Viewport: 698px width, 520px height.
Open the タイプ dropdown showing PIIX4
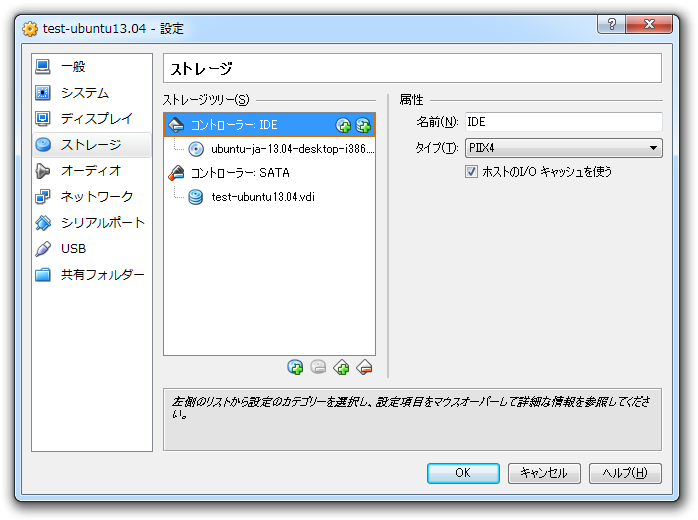(564, 148)
